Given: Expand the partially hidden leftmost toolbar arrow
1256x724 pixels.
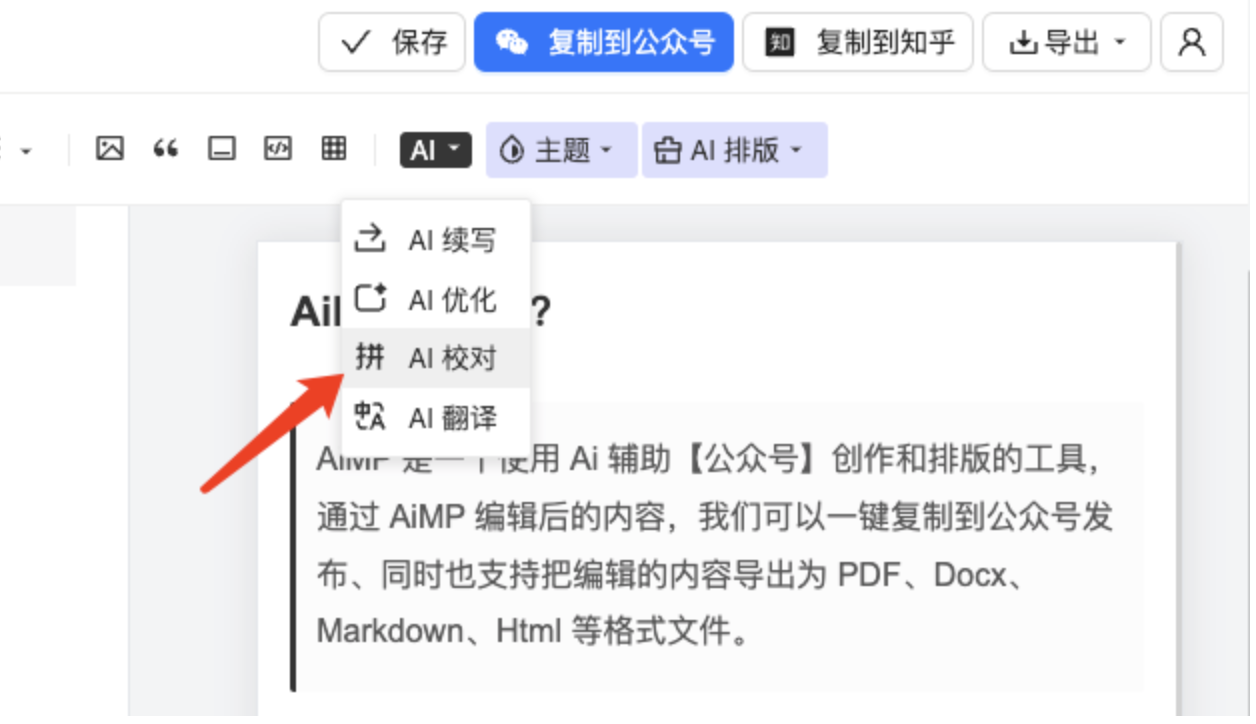Looking at the screenshot, I should point(25,152).
